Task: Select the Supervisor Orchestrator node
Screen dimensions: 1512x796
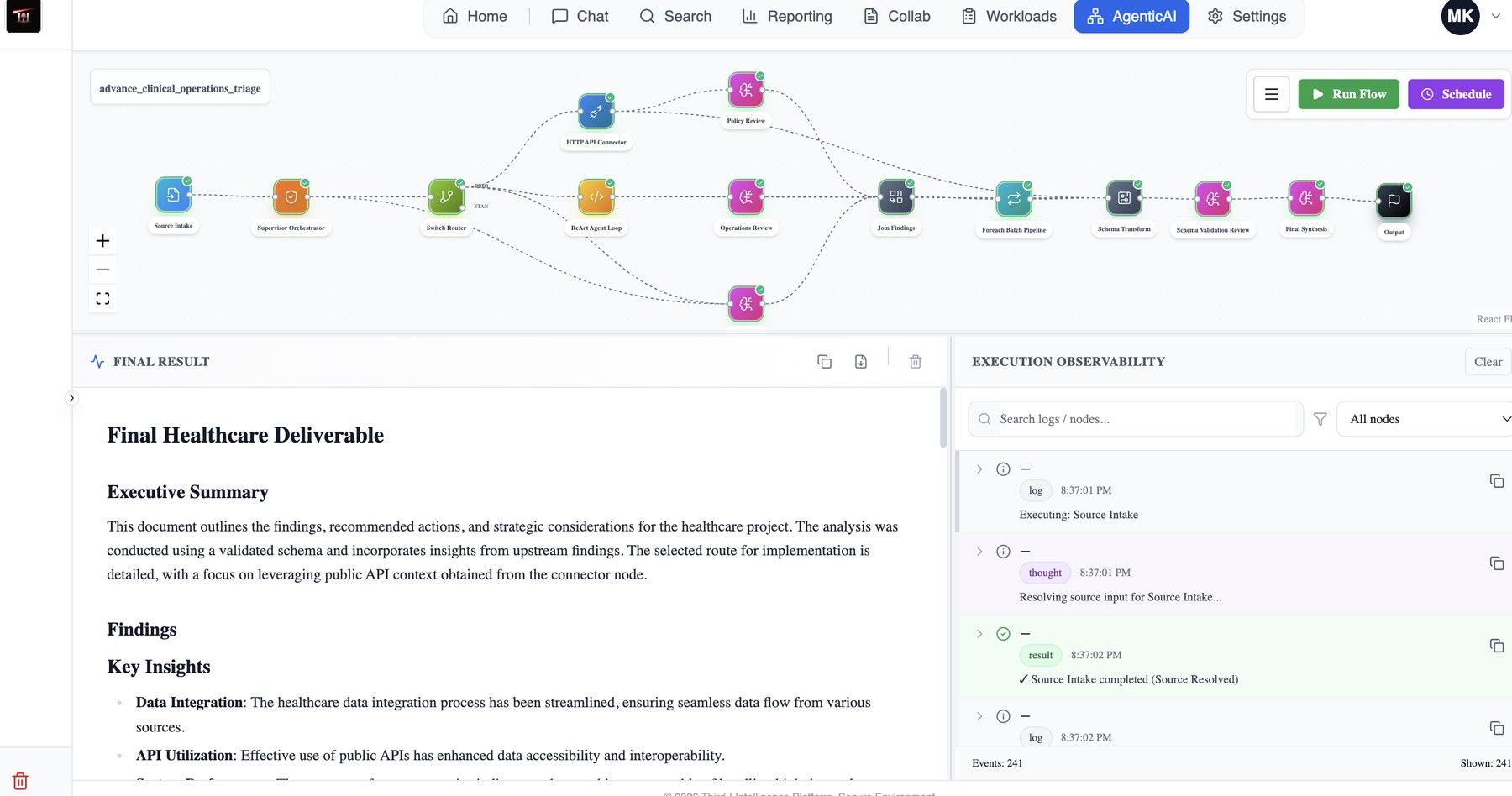Action: point(291,196)
